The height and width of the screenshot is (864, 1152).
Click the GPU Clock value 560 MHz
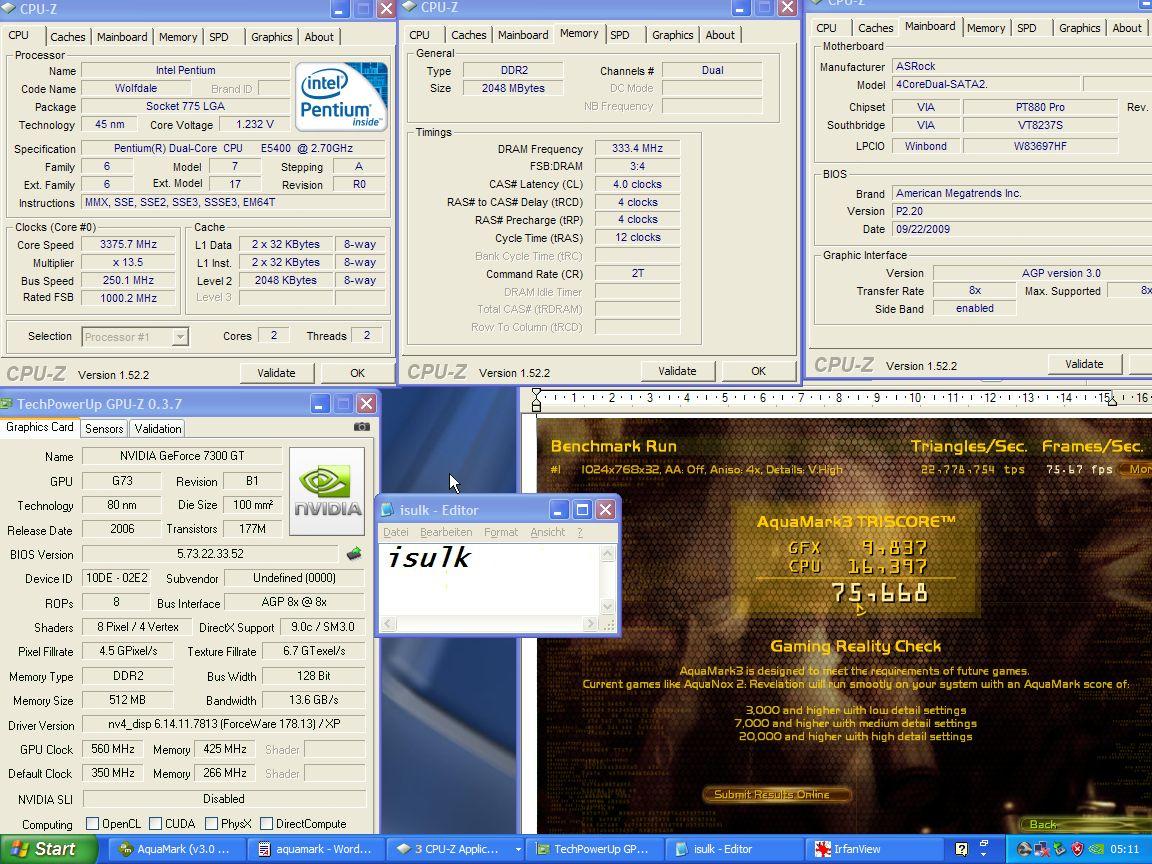112,749
